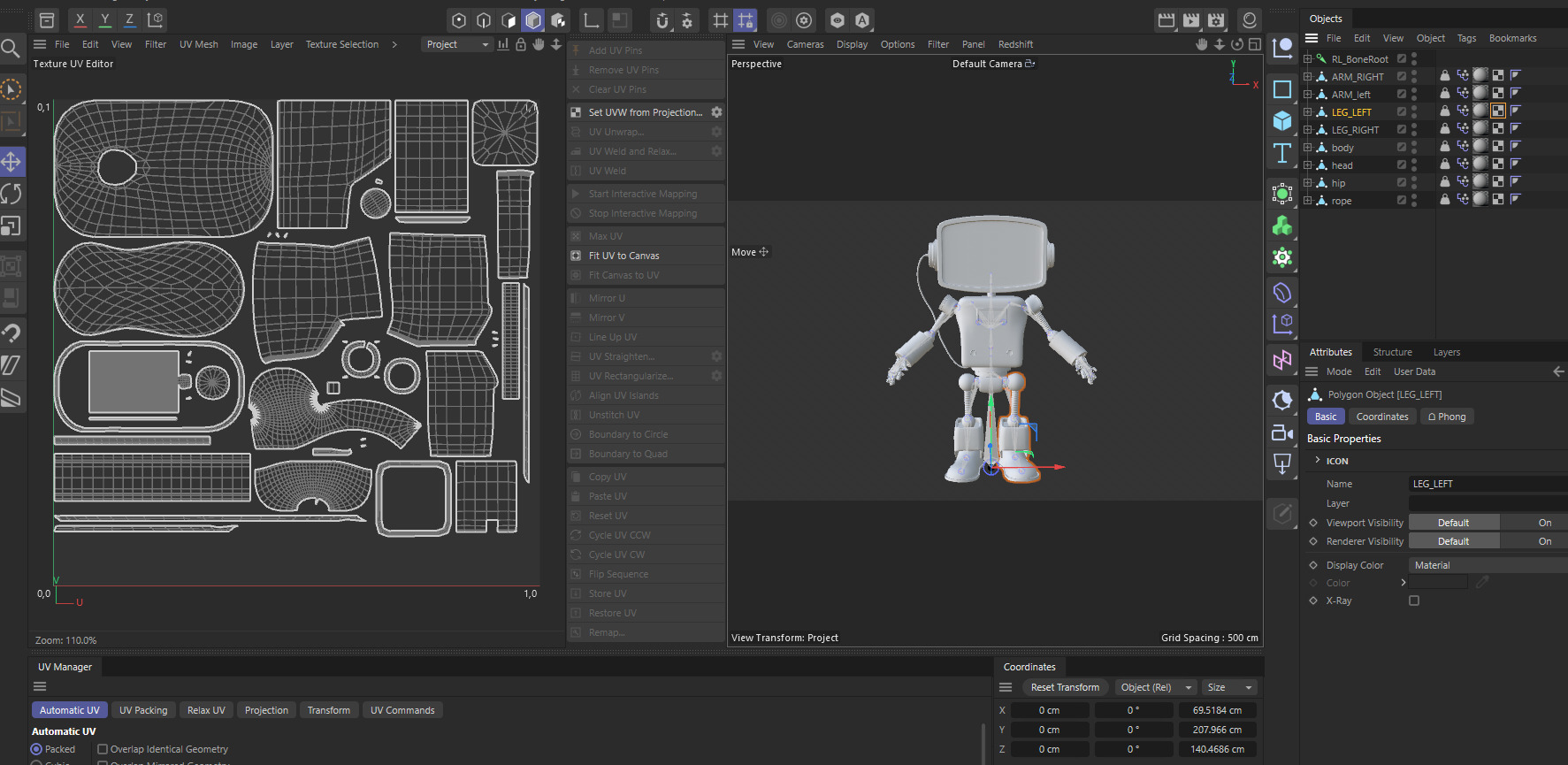Add a Cube primitive from palette
Viewport: 1568px width, 765px height.
(1282, 120)
